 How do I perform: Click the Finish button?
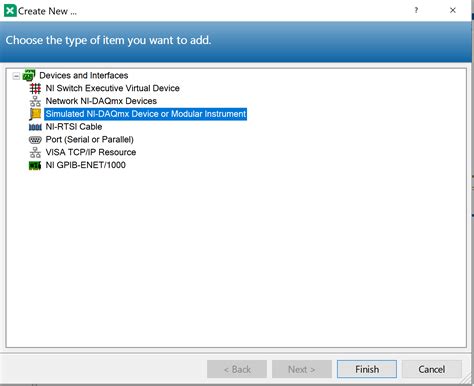367,369
